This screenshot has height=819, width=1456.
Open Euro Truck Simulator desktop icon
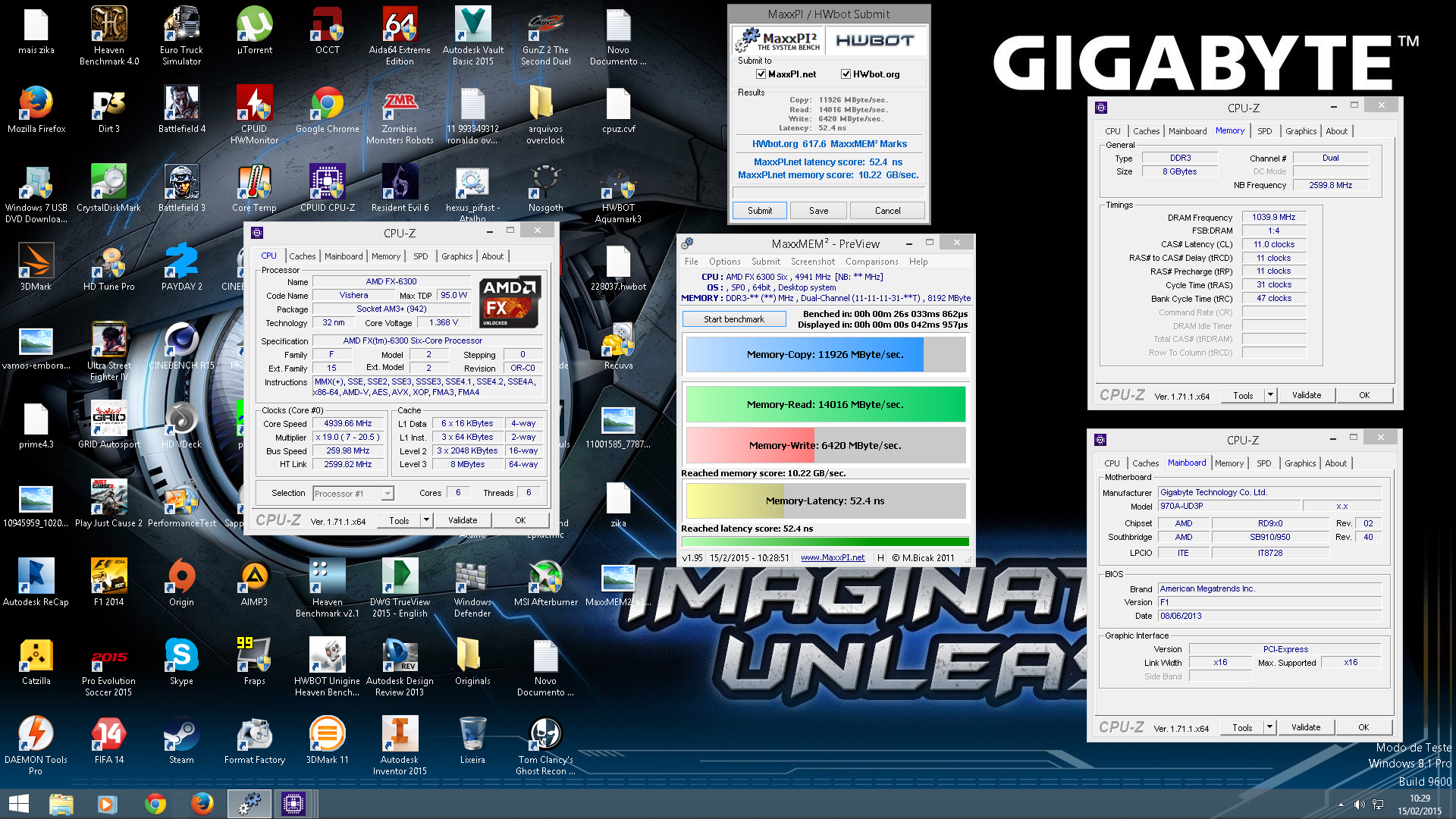point(181,36)
